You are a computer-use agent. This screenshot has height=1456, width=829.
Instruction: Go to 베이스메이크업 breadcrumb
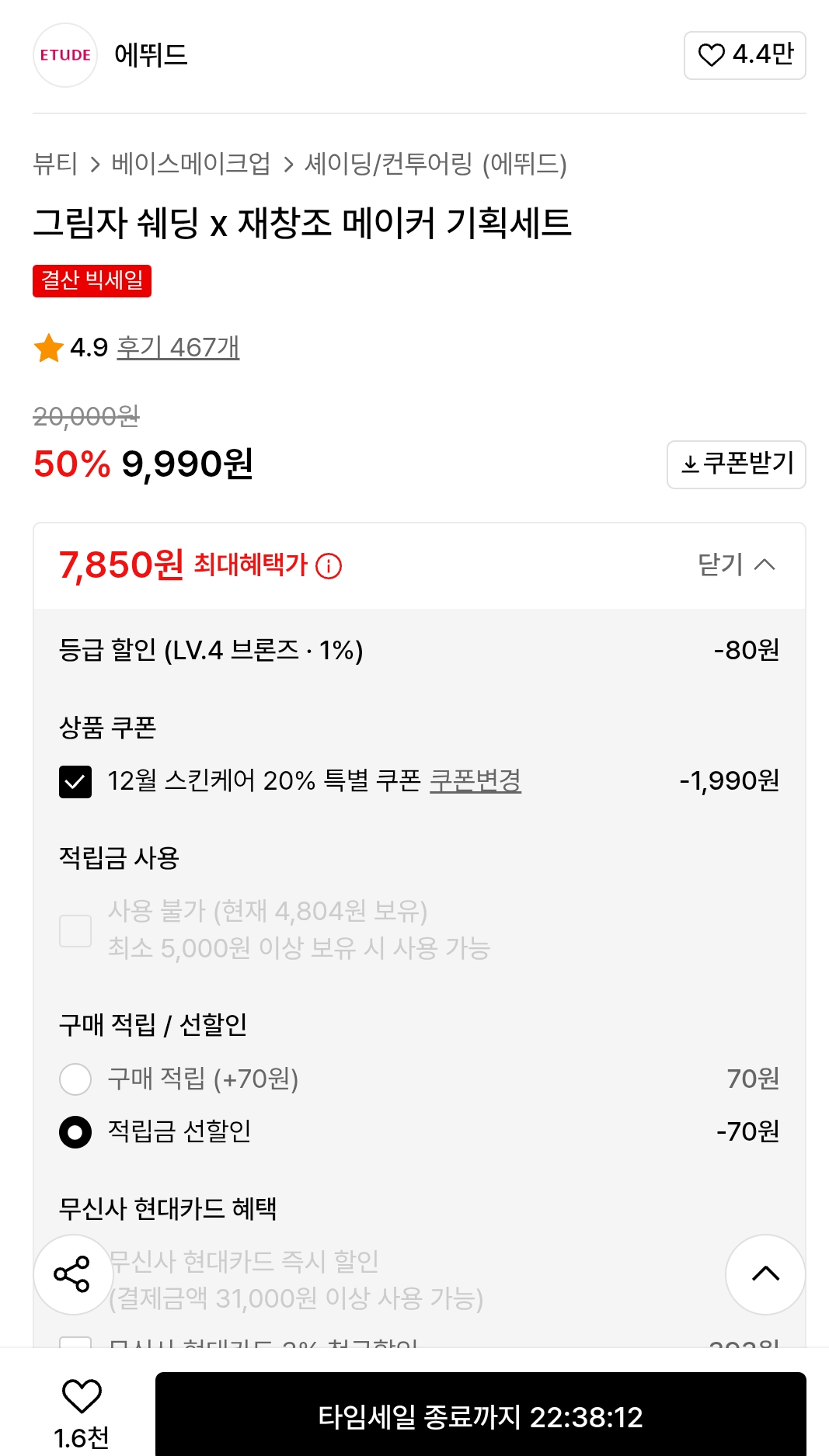pos(191,164)
